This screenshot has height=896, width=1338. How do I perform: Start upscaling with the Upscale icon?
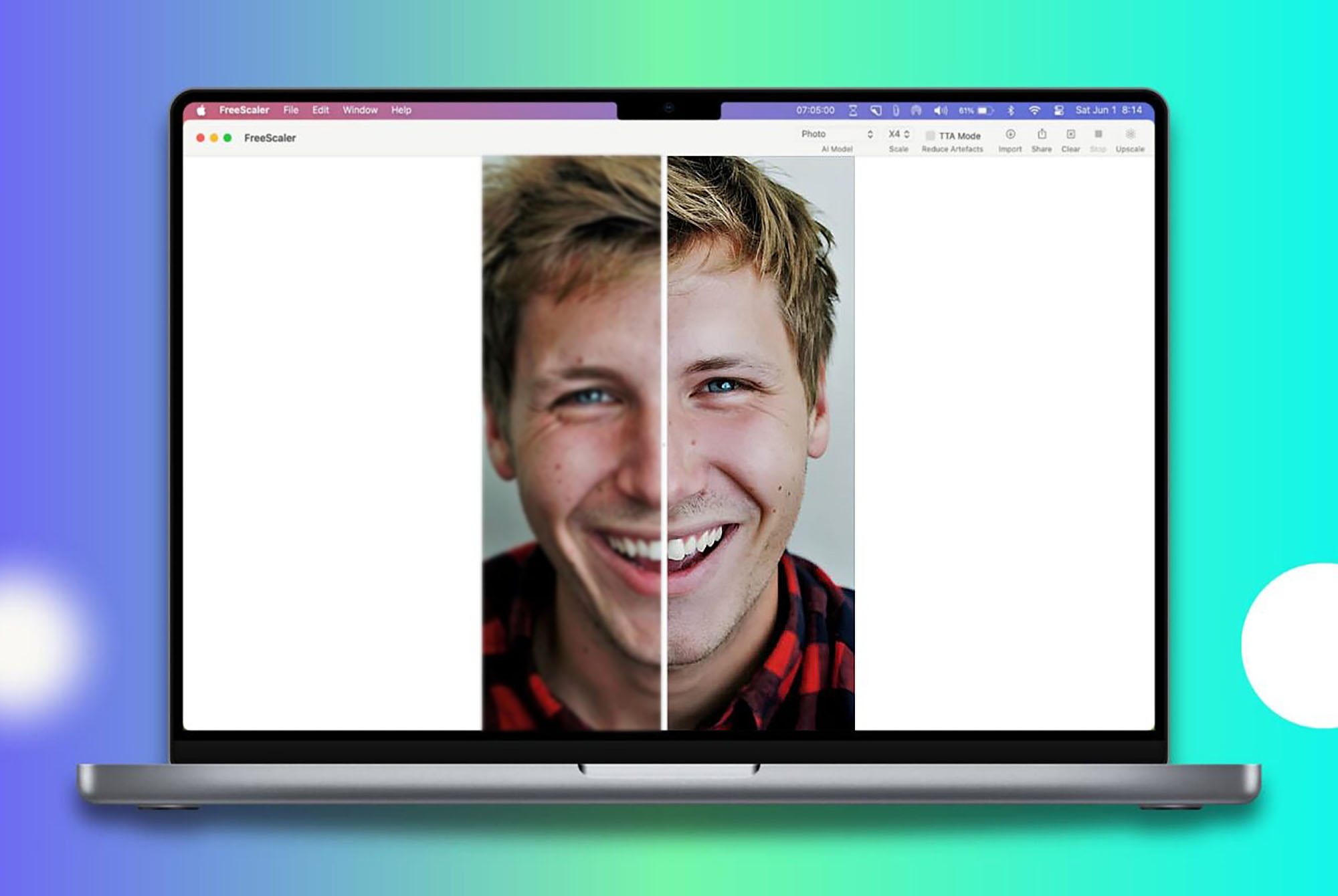[x=1130, y=135]
